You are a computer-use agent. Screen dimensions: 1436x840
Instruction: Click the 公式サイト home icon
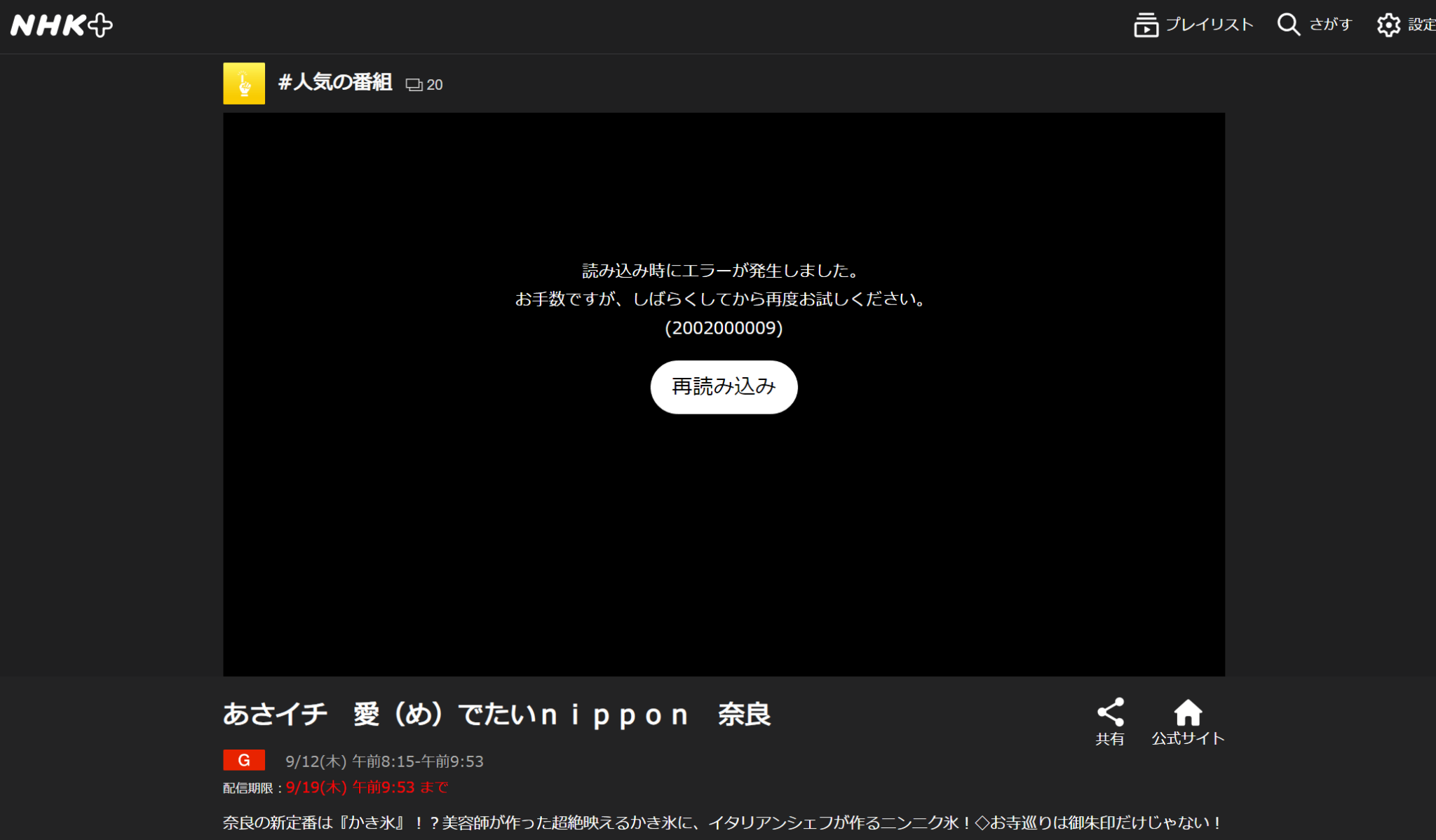(x=1187, y=712)
